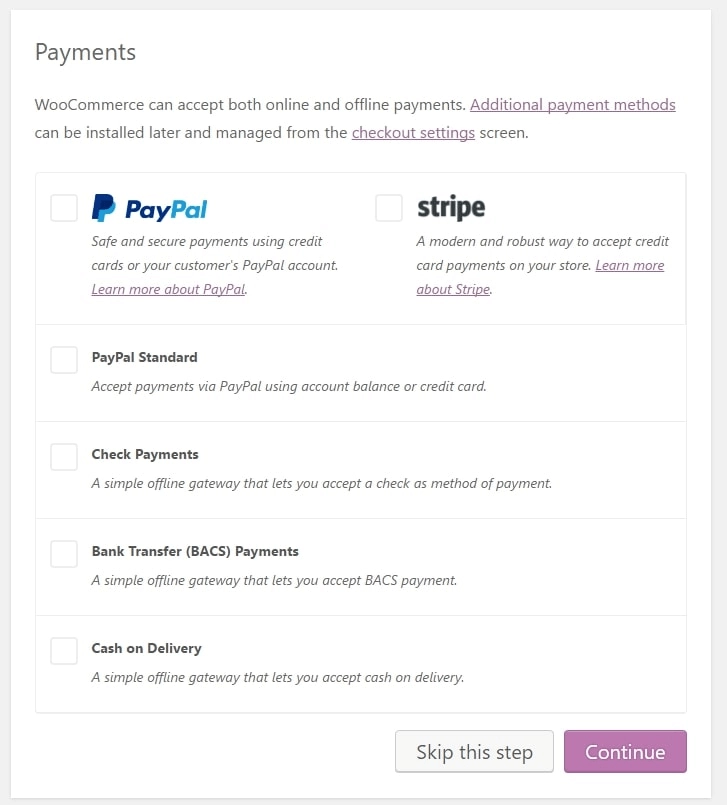The image size is (727, 805).
Task: Click the PayPal logo
Action: coord(150,208)
